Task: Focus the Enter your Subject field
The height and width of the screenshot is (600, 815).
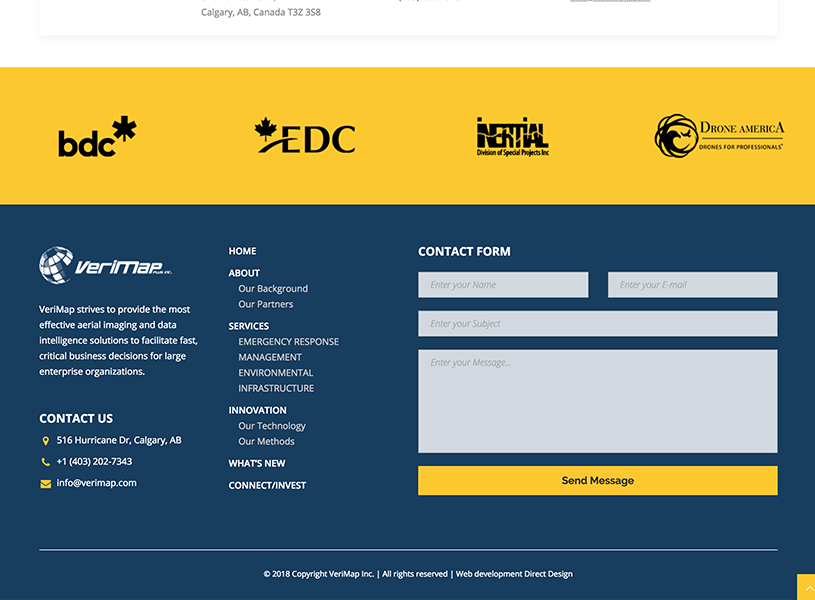Action: coord(598,323)
